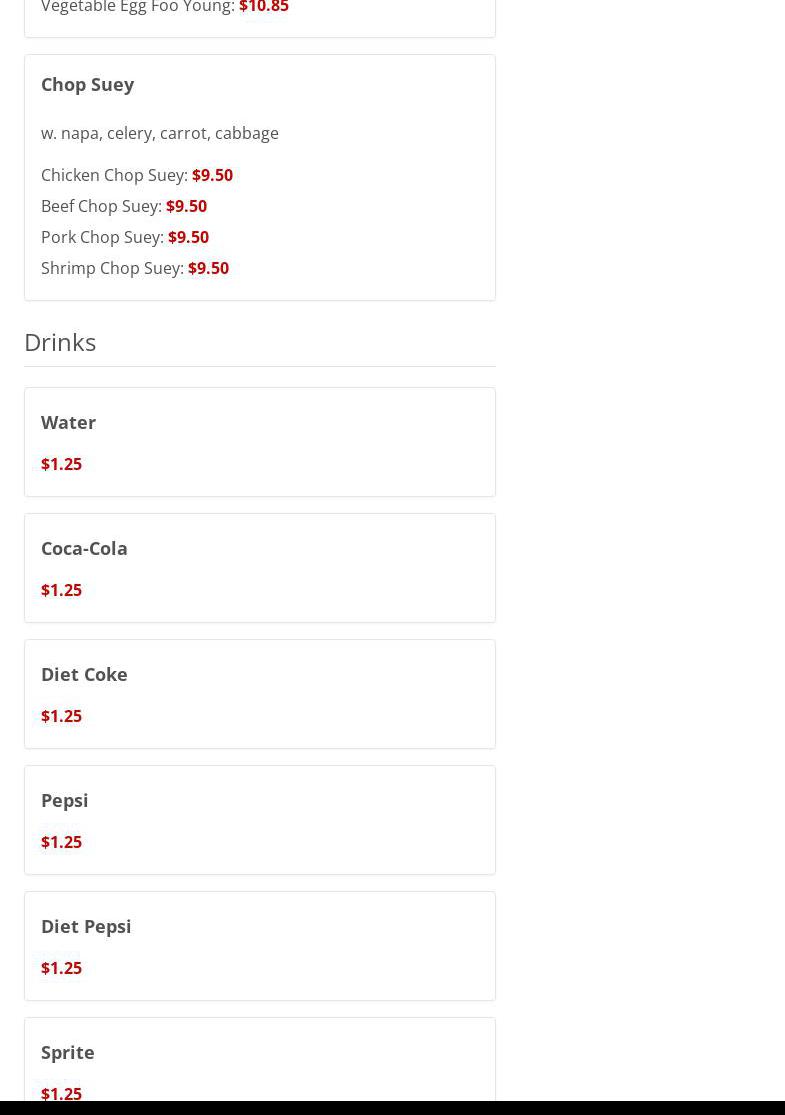Click the $1.25 price under Coca-Cola
The height and width of the screenshot is (1115, 785).
click(x=61, y=590)
